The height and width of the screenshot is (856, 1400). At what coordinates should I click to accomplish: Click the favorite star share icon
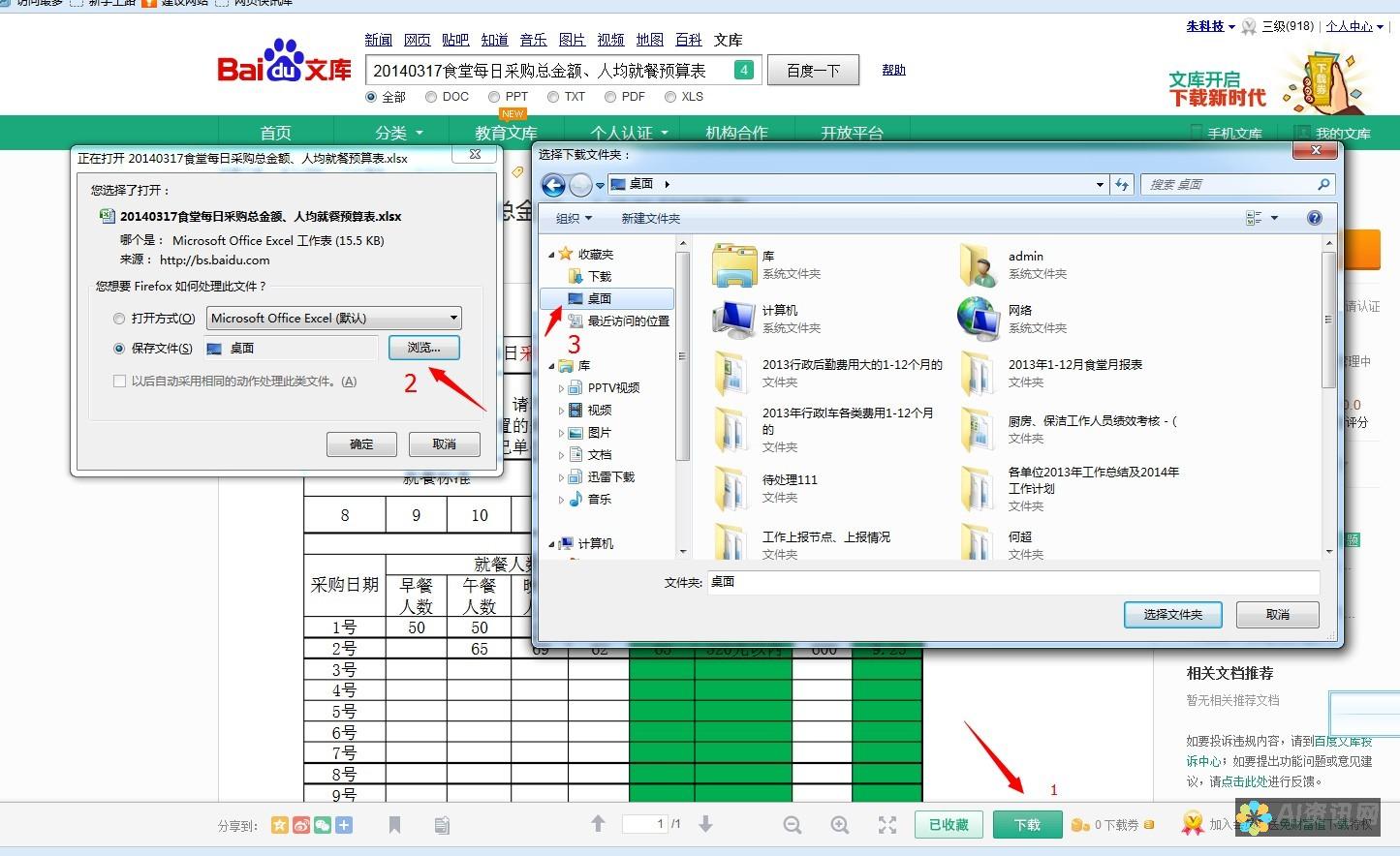click(x=280, y=825)
